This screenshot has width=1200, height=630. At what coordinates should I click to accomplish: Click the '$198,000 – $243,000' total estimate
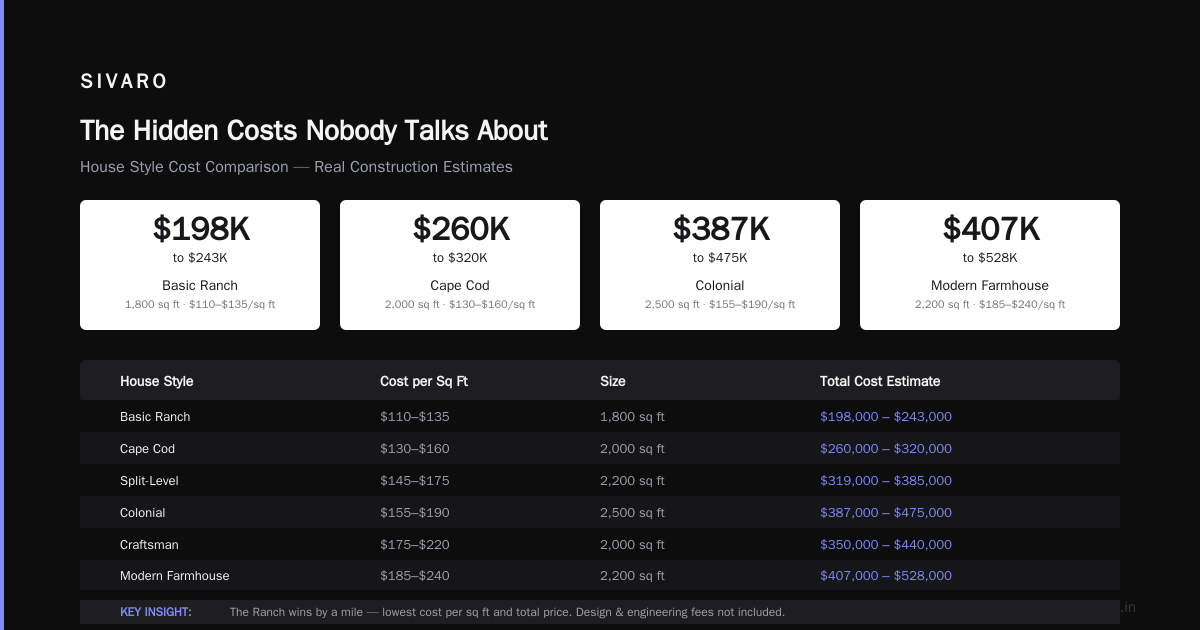pos(886,417)
